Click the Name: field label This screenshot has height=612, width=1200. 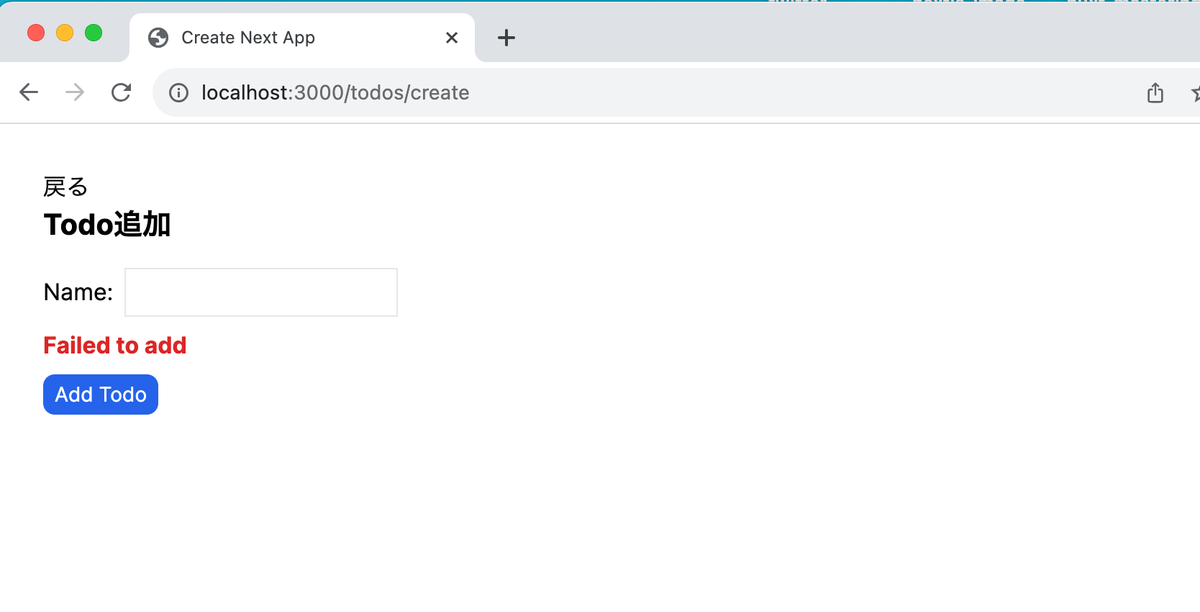[x=77, y=291]
